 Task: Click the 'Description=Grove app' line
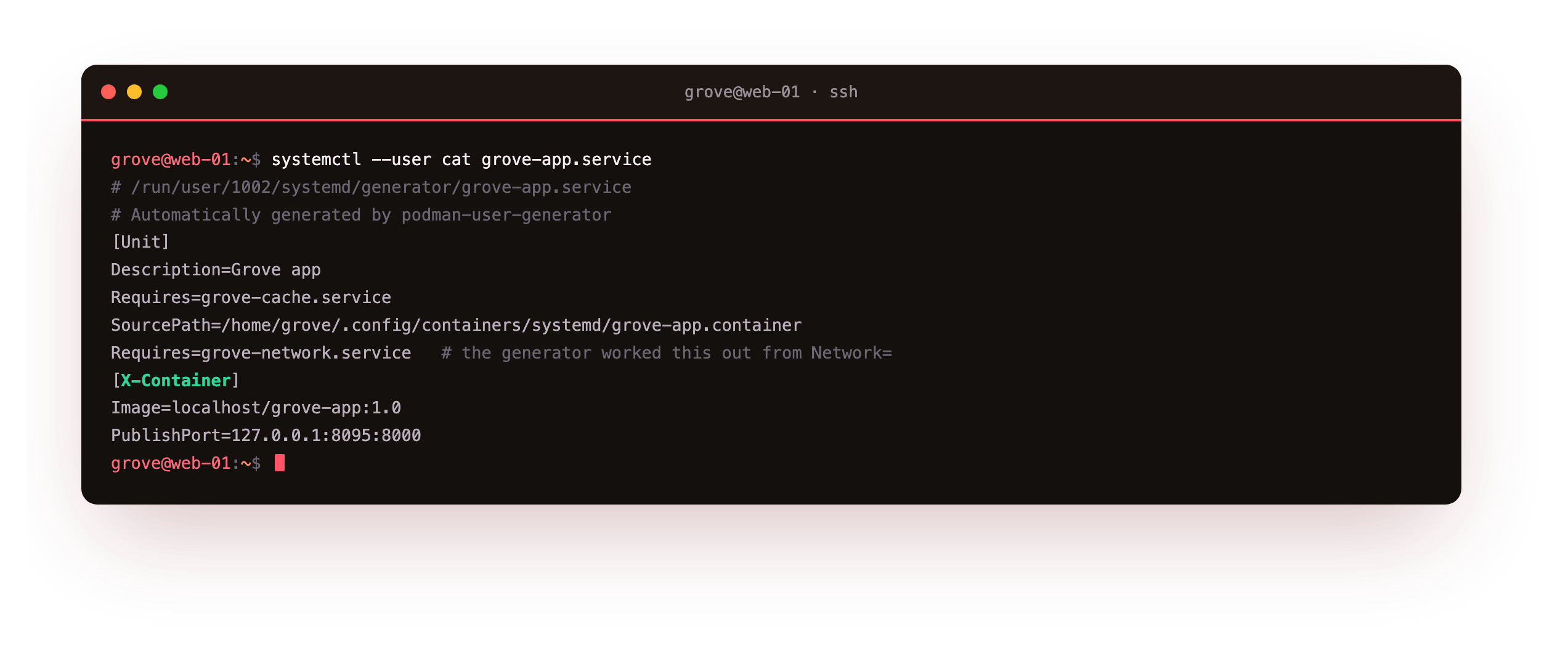click(x=216, y=270)
